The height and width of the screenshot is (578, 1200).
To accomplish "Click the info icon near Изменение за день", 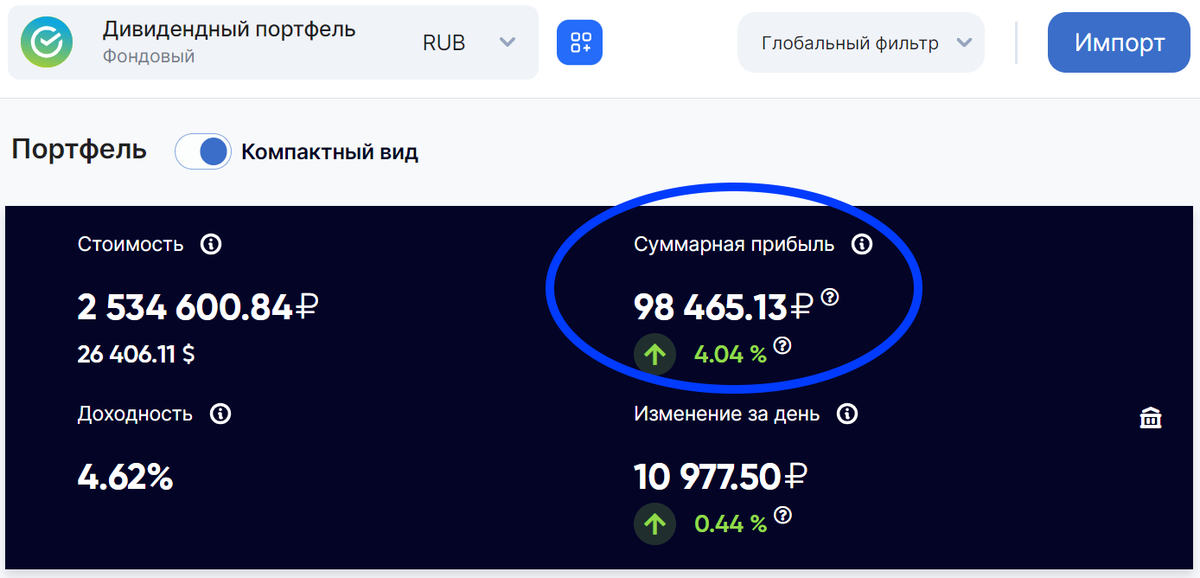I will [x=848, y=413].
